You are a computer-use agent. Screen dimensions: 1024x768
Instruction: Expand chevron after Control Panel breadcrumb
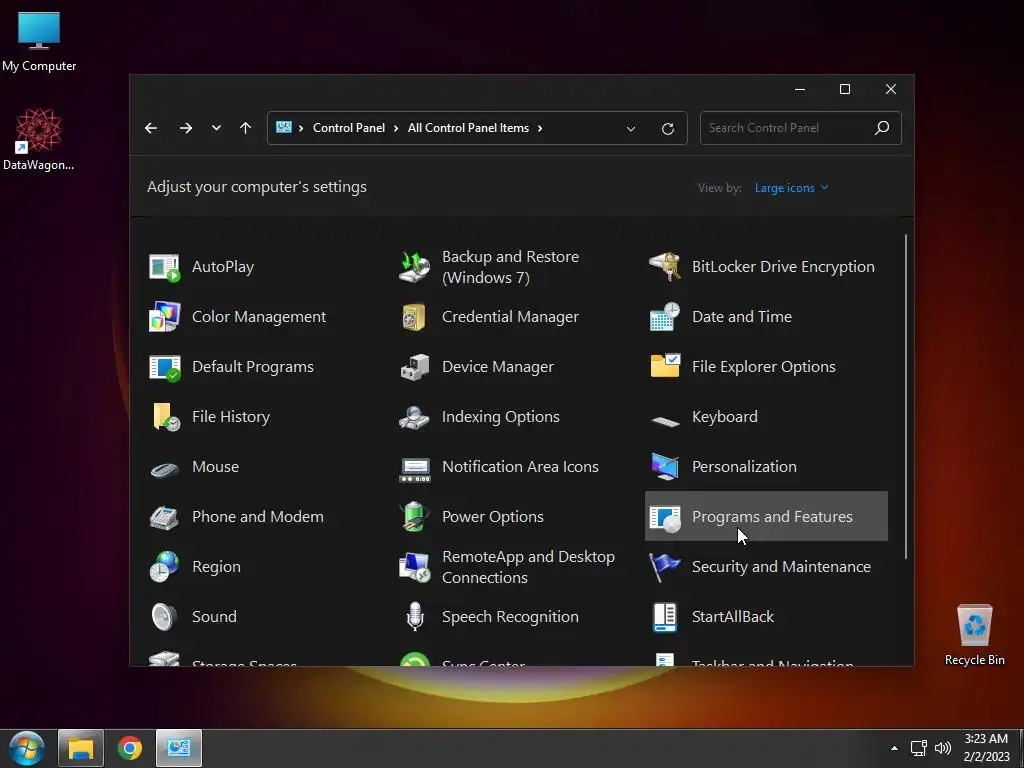point(396,128)
